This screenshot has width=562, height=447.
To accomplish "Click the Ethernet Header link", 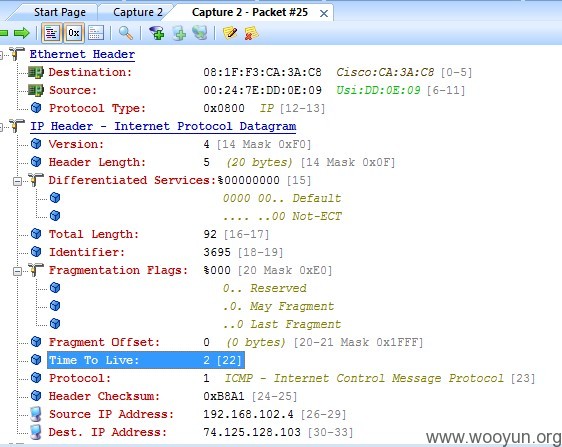I will [82, 54].
